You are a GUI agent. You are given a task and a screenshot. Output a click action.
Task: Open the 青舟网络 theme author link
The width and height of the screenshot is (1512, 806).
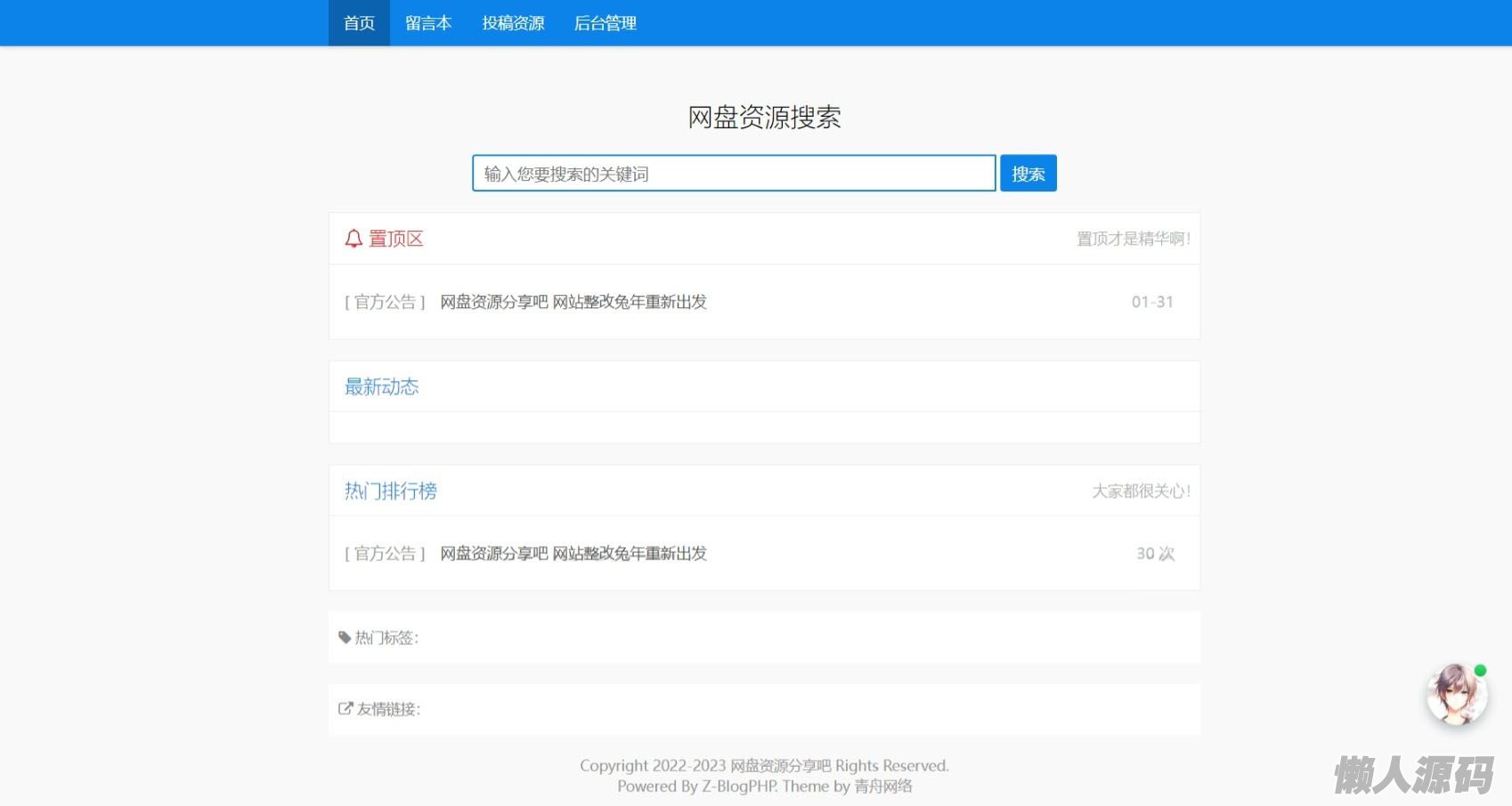883,786
